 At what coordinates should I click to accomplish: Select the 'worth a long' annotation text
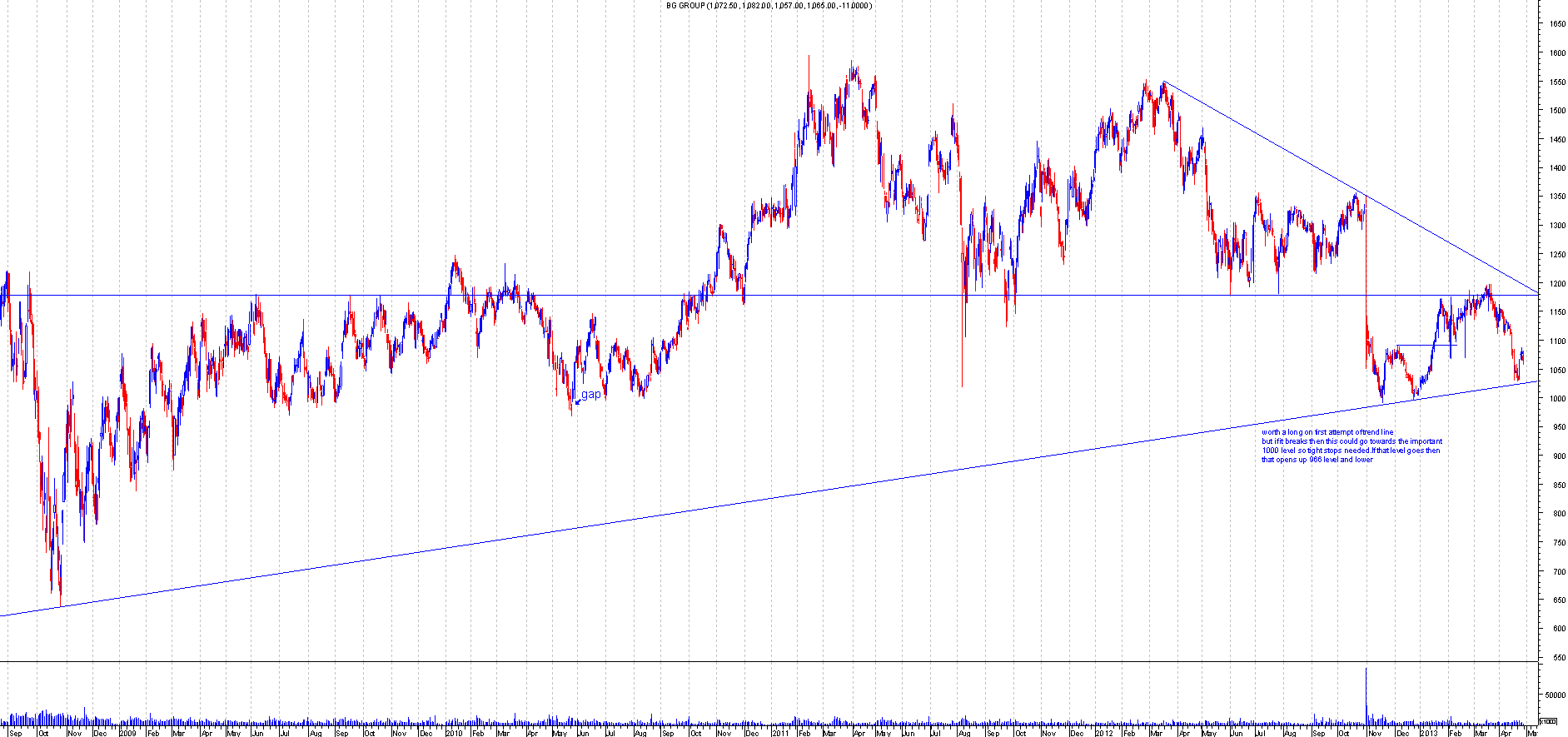(1350, 446)
